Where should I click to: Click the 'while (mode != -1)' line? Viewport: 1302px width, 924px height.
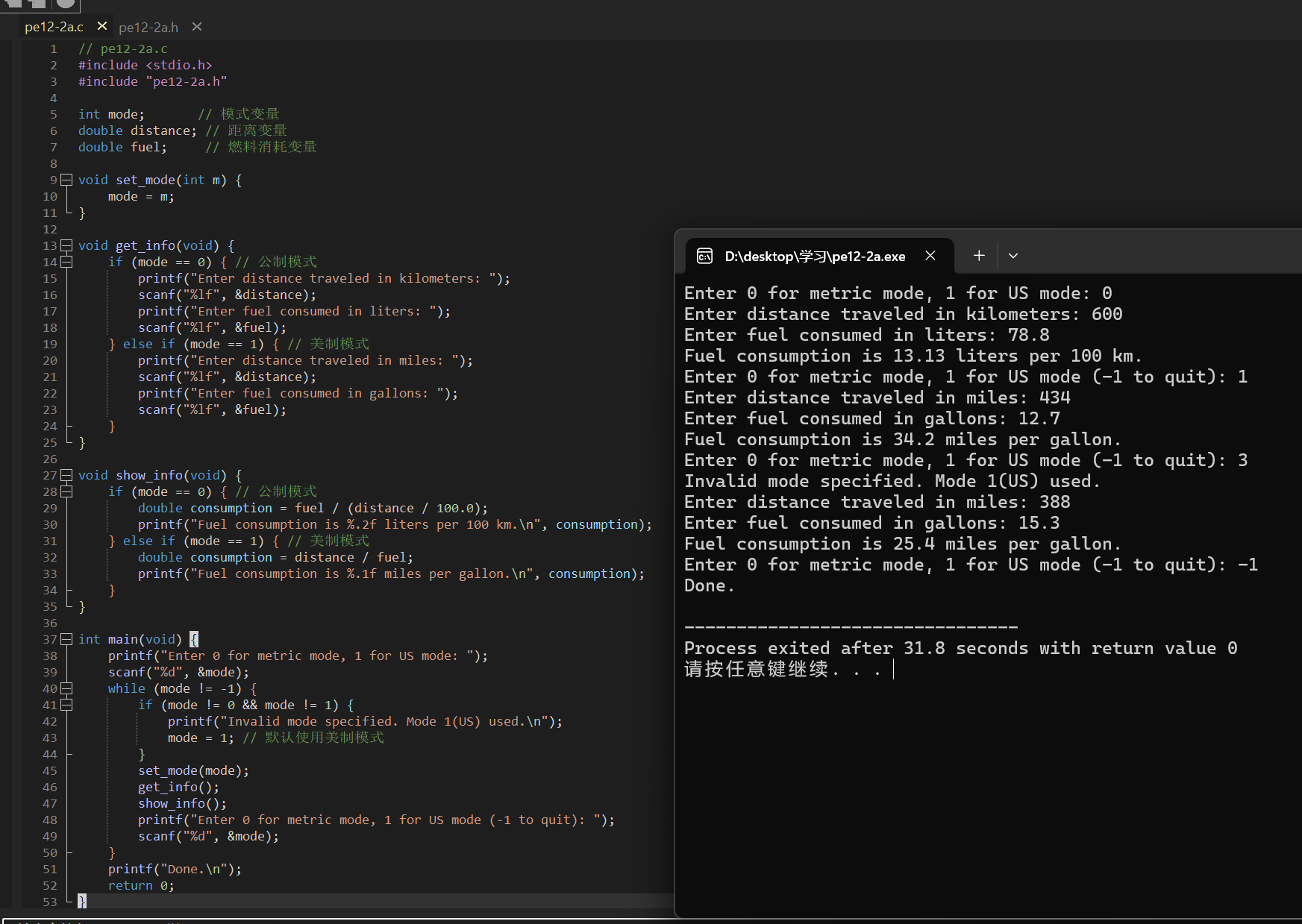183,688
